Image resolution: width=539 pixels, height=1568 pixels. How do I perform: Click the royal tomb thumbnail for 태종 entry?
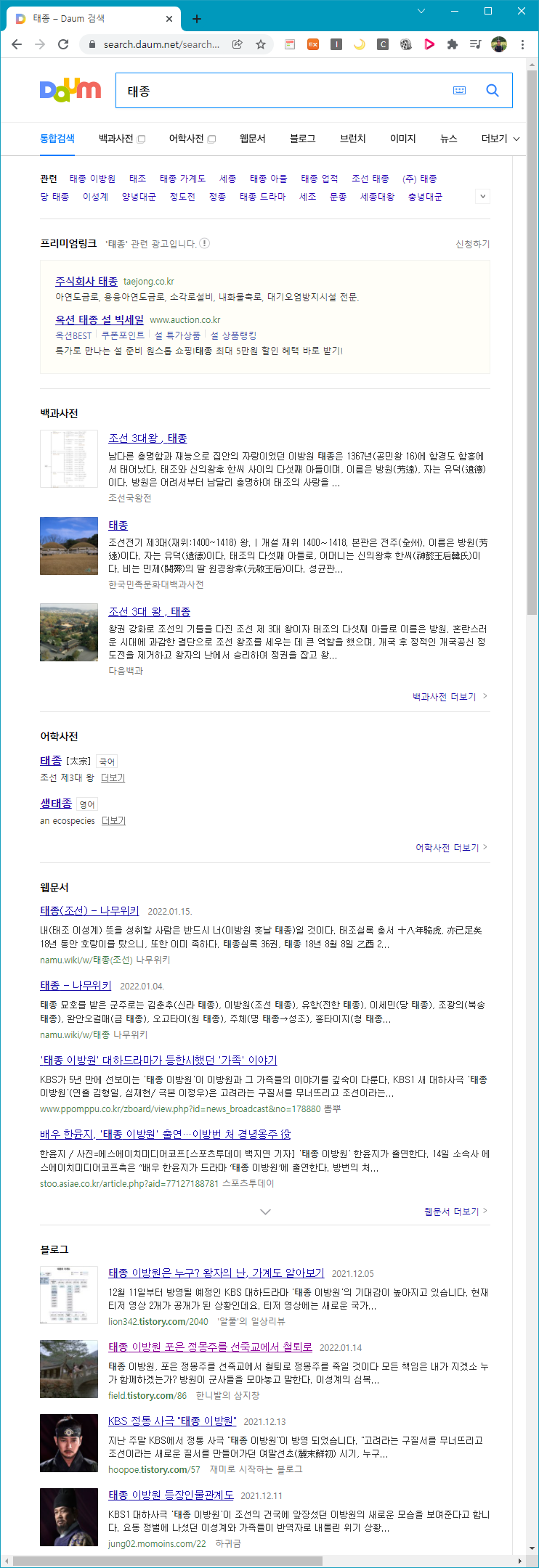pos(69,546)
